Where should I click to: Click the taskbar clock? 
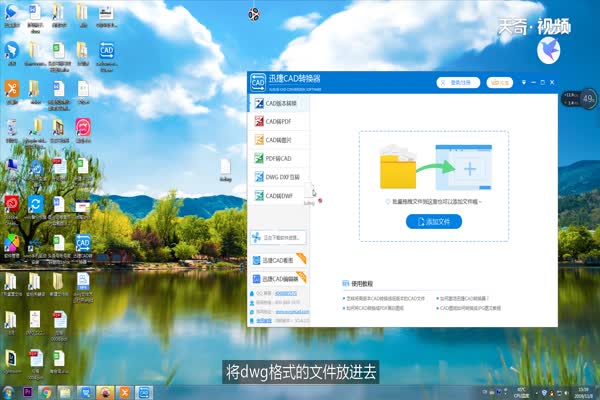point(584,393)
